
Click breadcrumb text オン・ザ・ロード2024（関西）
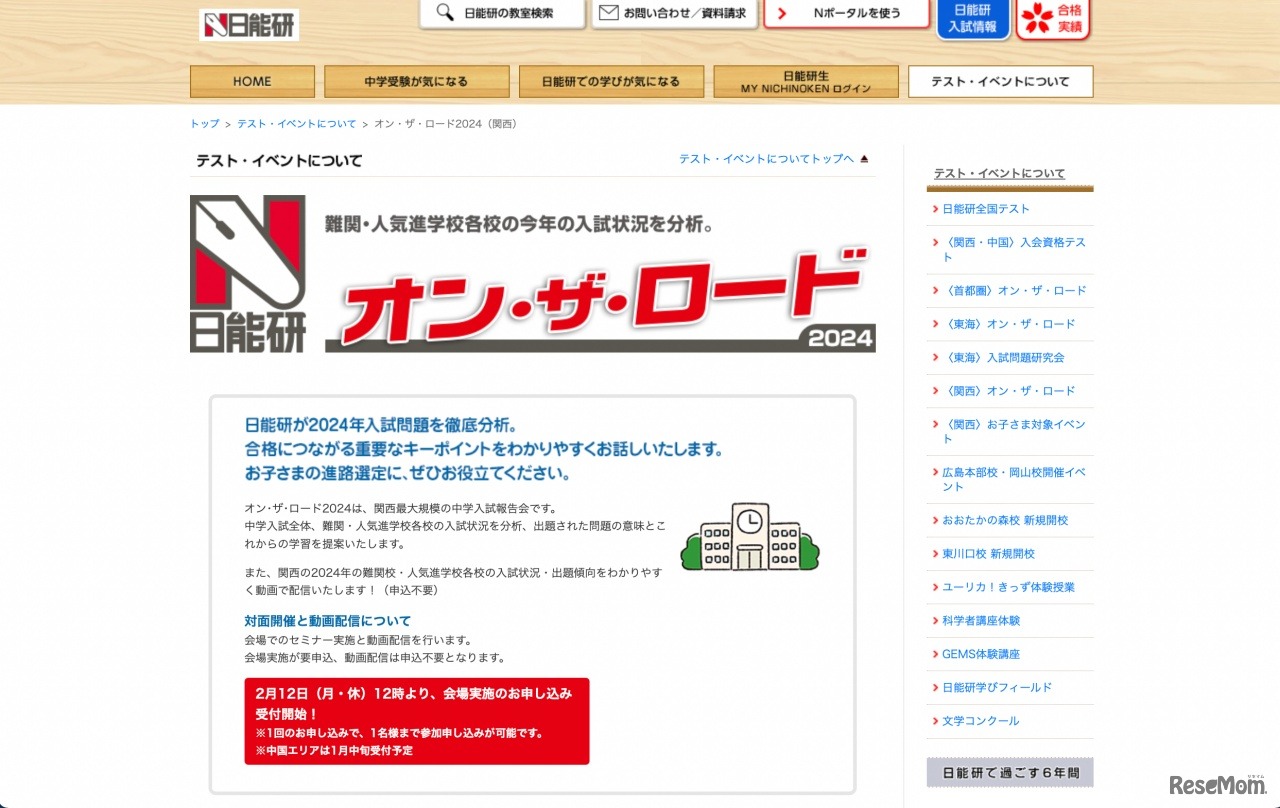pyautogui.click(x=445, y=124)
